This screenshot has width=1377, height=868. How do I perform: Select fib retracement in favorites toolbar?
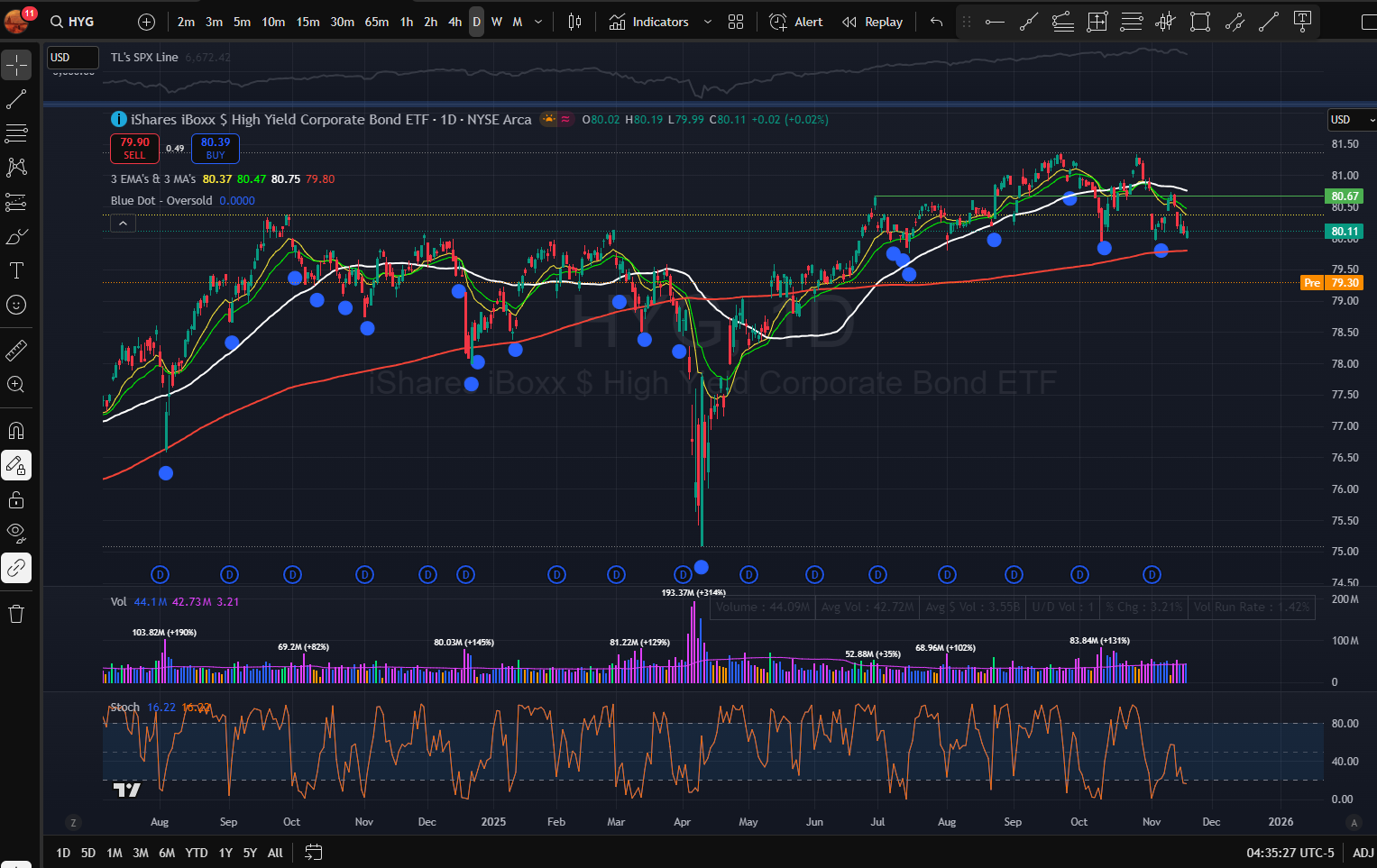tap(1132, 22)
